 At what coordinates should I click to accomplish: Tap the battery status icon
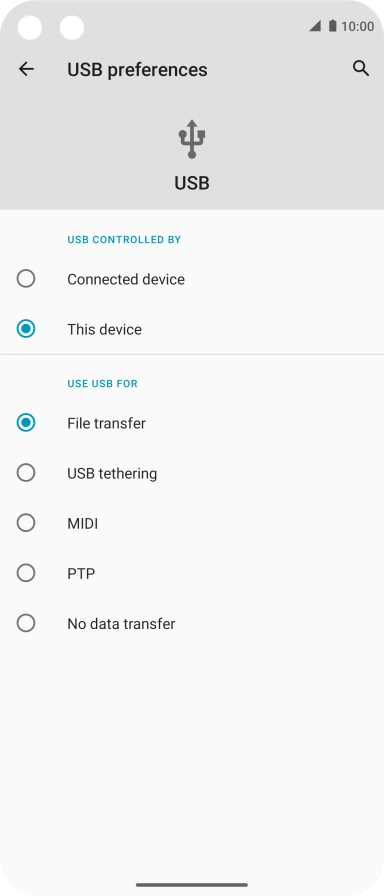coord(333,26)
